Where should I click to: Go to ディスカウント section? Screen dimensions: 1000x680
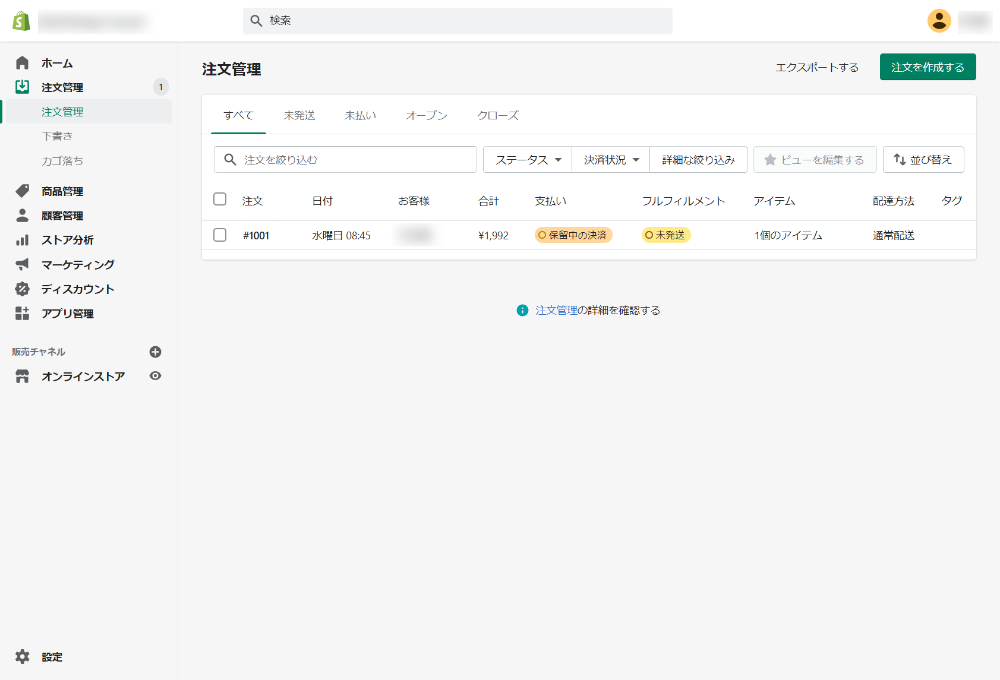[x=78, y=289]
